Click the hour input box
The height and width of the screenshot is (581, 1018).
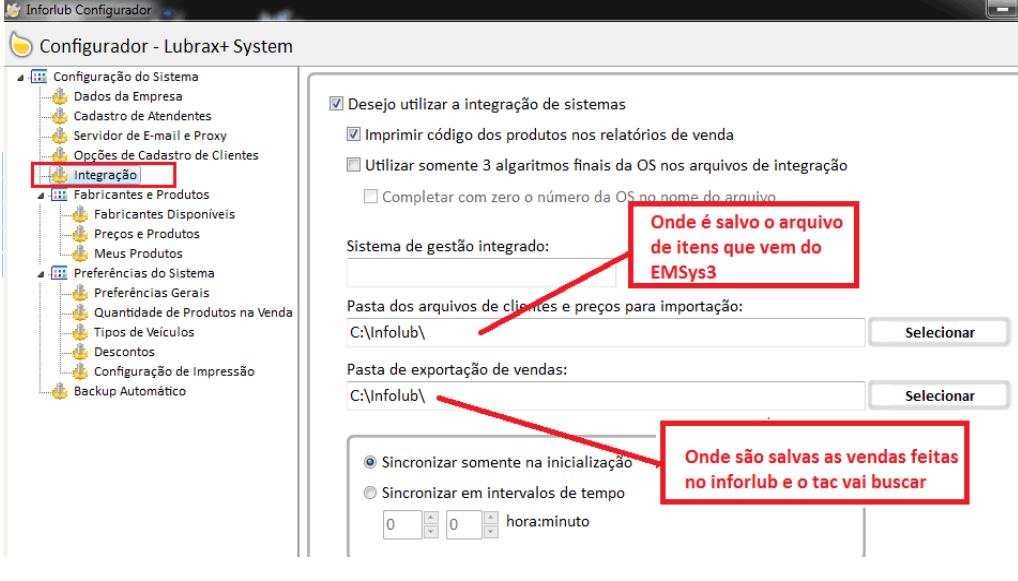pos(403,525)
